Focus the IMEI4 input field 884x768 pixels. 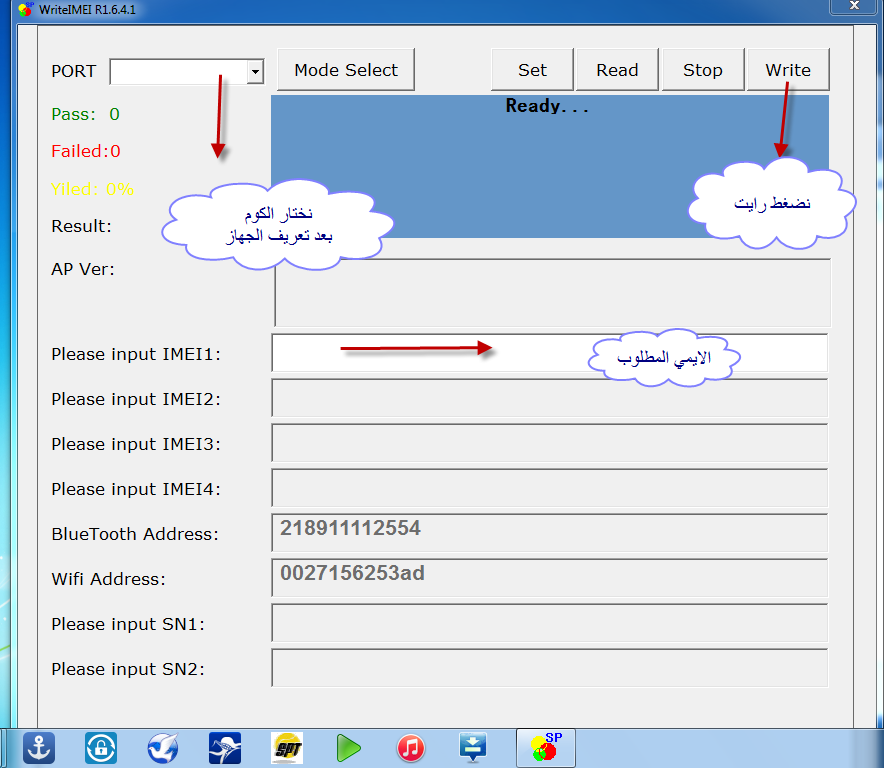point(550,488)
